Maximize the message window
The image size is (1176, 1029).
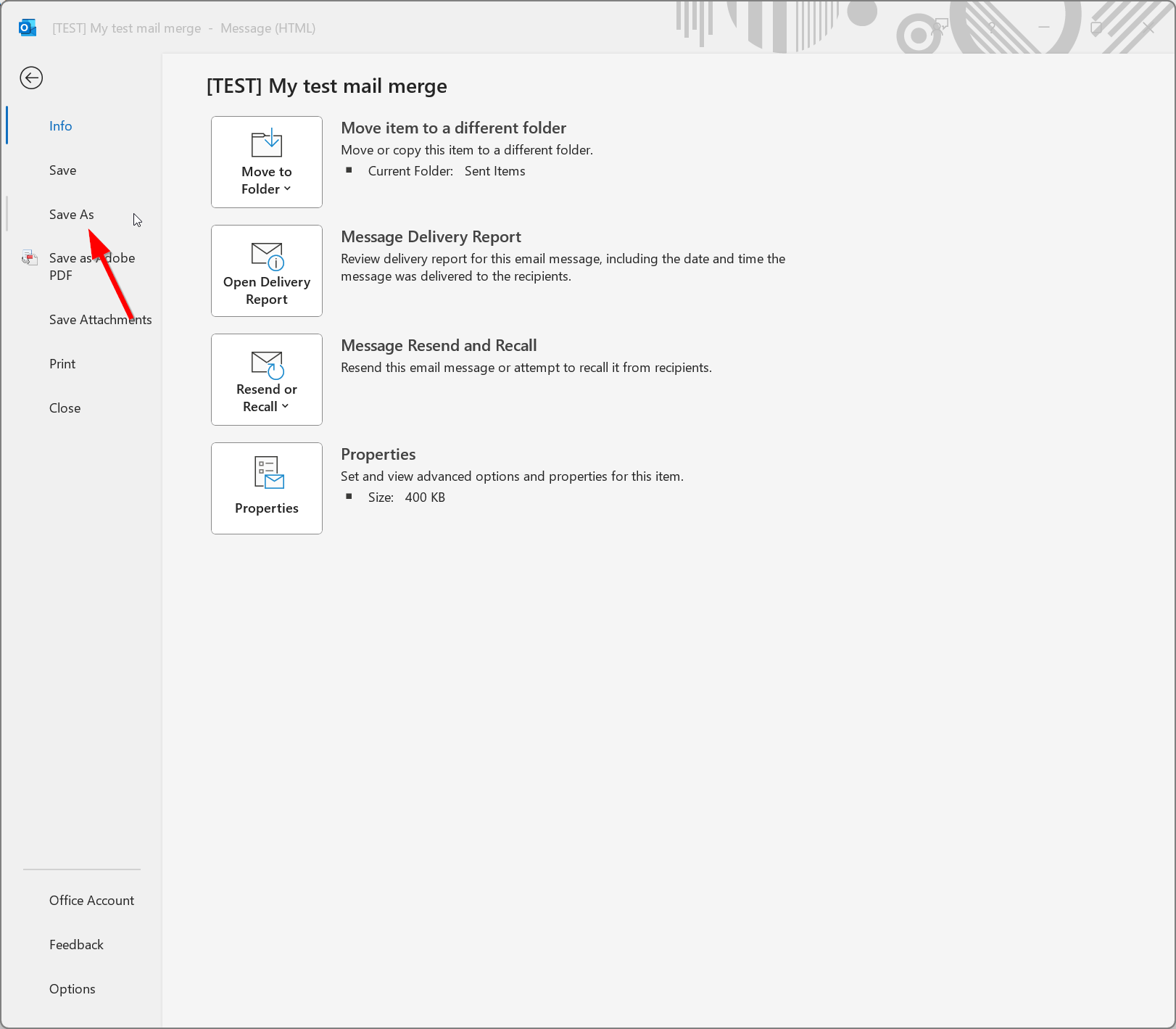click(x=1096, y=28)
